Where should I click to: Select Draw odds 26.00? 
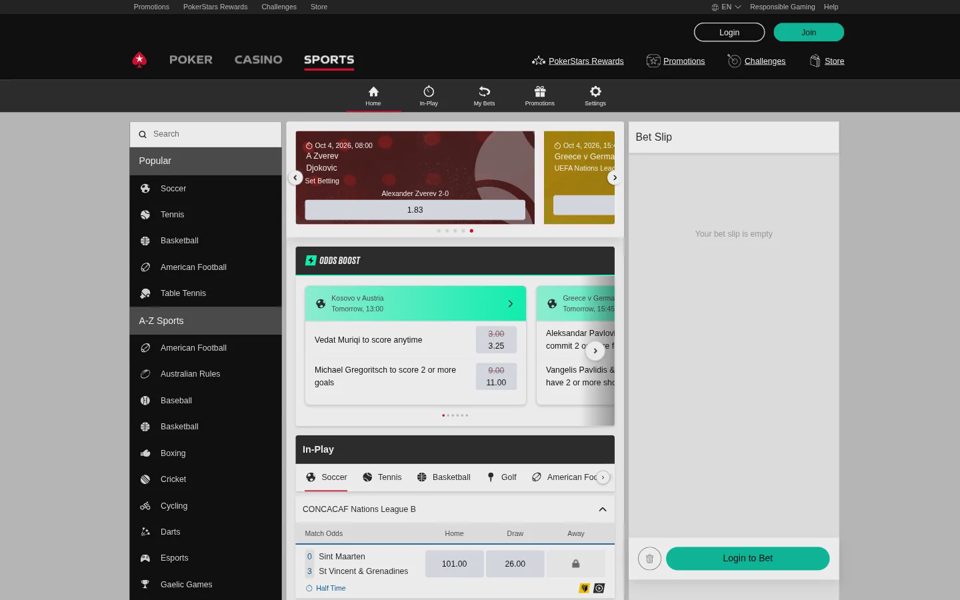point(515,564)
